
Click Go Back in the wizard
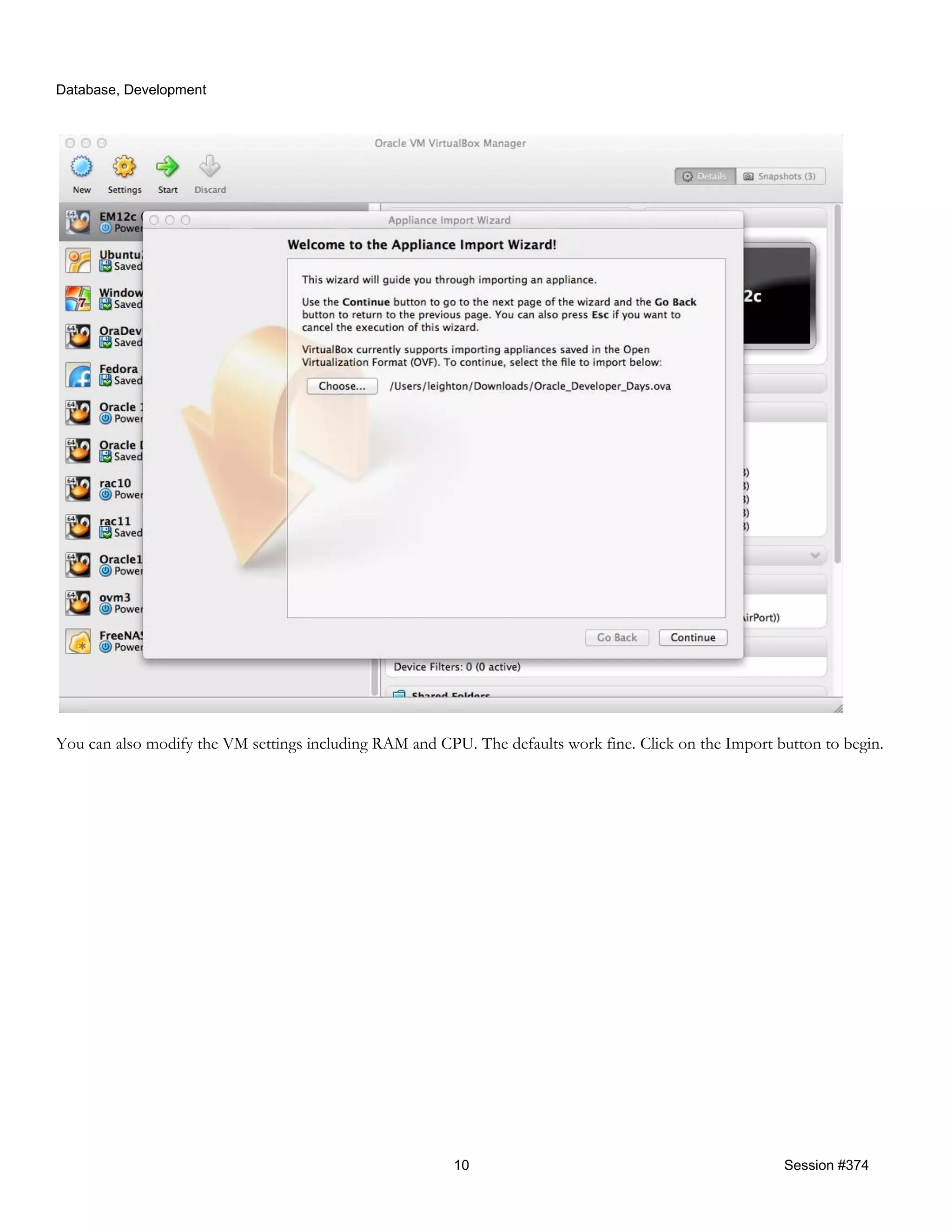tap(617, 637)
